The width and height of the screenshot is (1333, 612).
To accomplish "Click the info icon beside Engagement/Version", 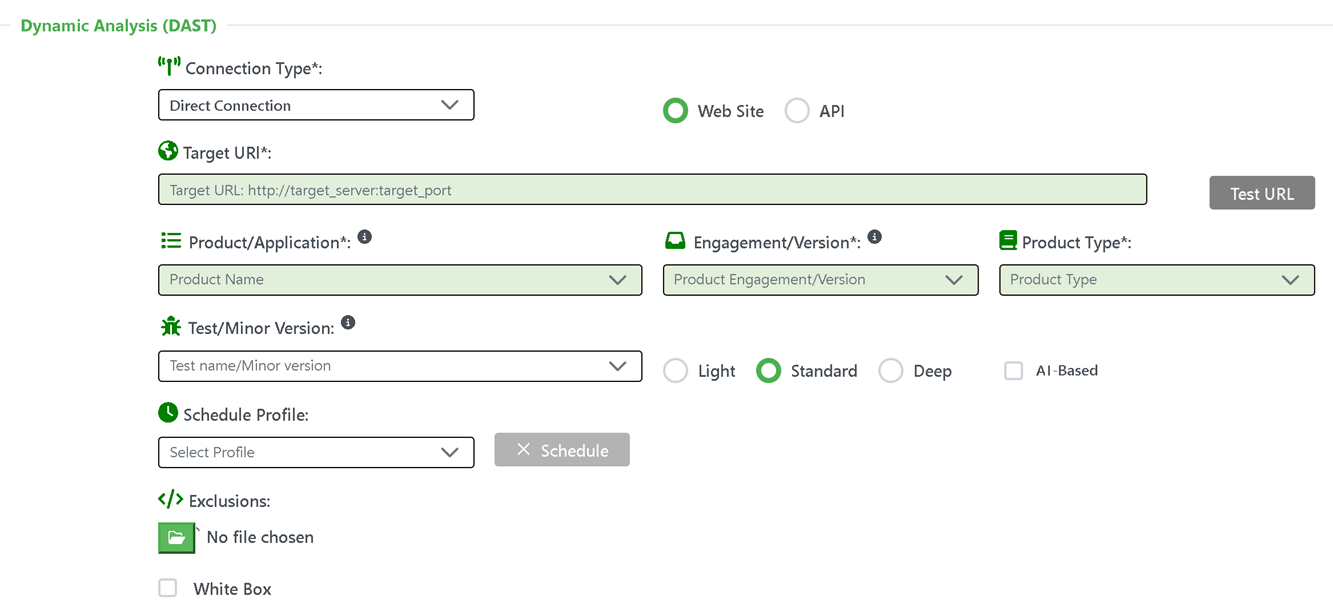I will (x=874, y=237).
